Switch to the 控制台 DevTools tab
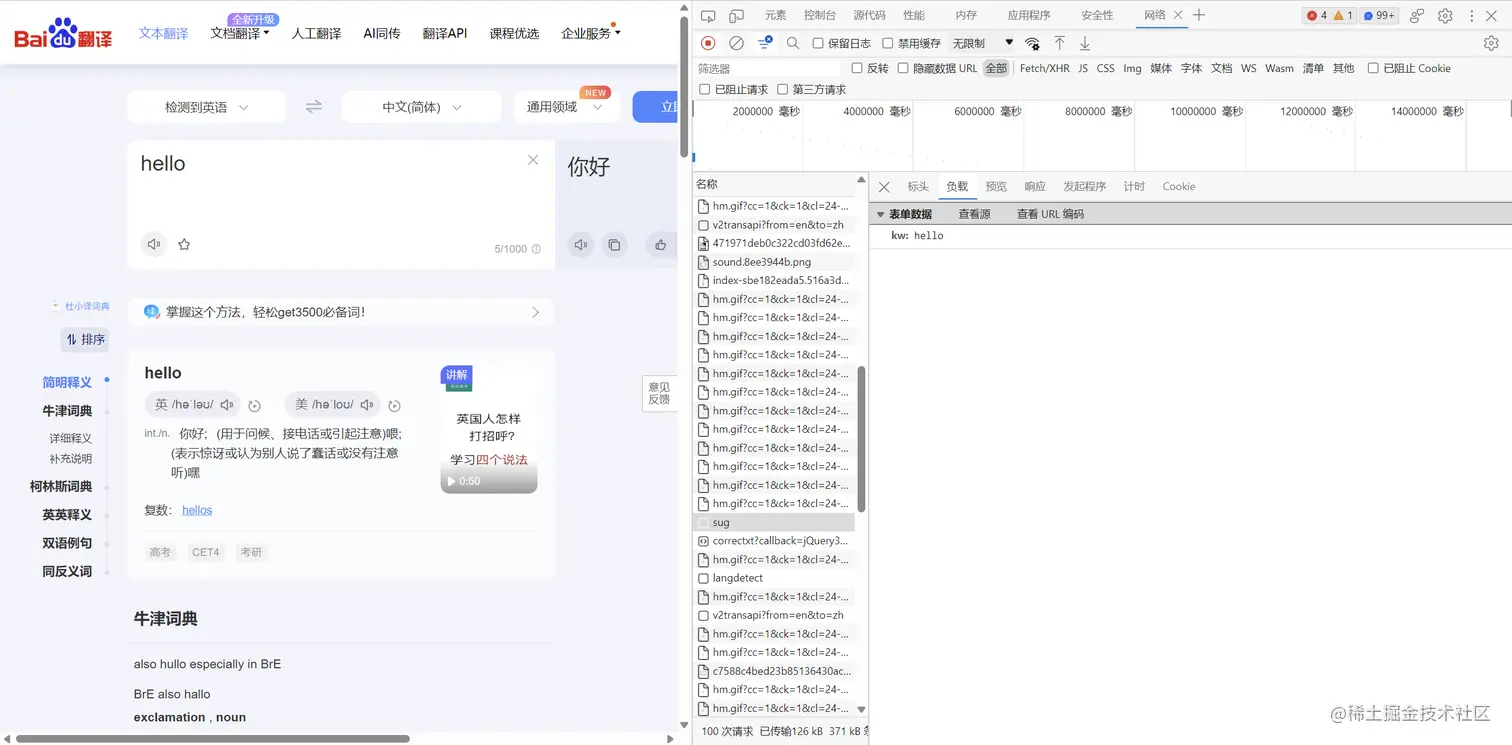 tap(819, 15)
